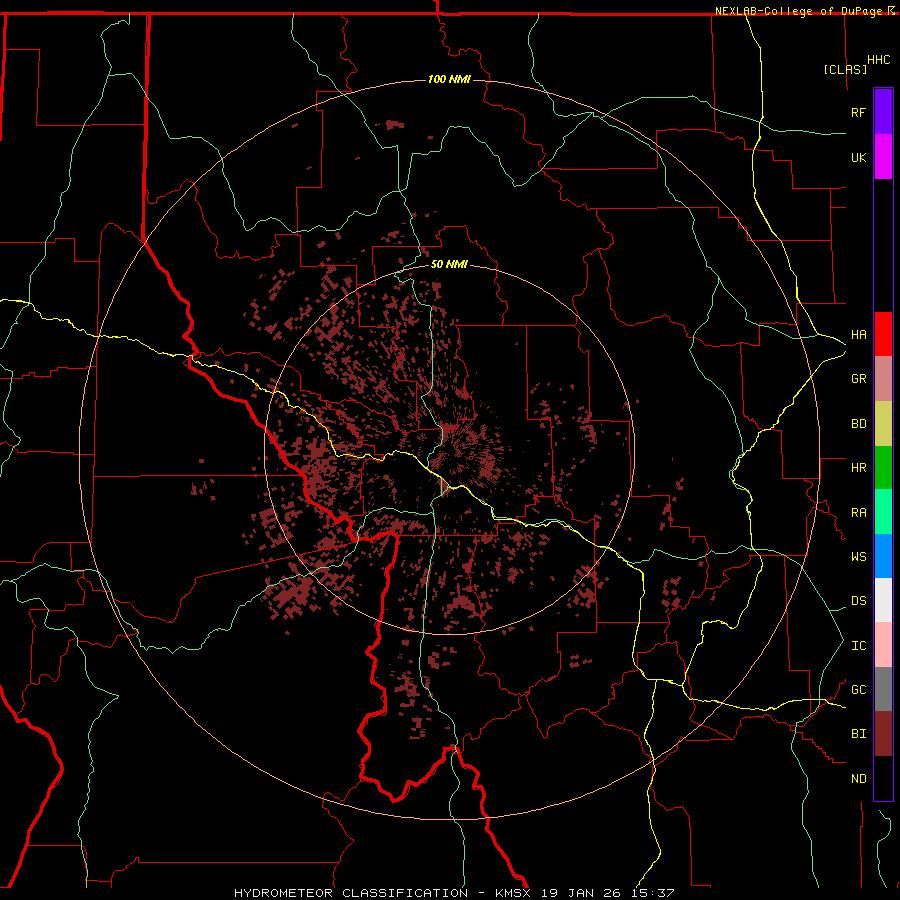Click the [CLAS] units label
Screen dimensions: 900x900
click(x=845, y=69)
